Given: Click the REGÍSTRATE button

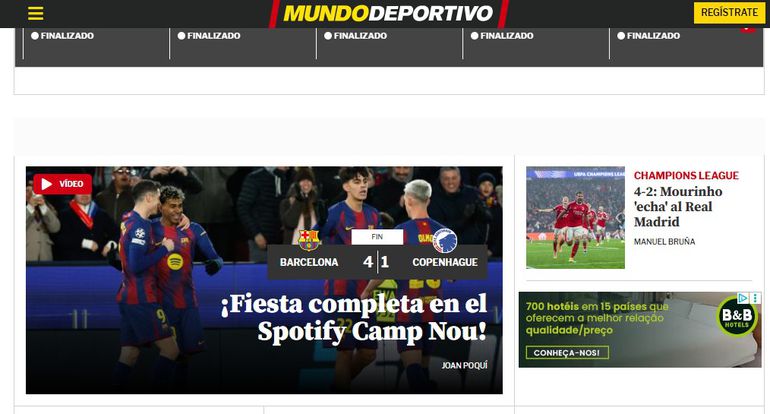Looking at the screenshot, I should pos(729,12).
